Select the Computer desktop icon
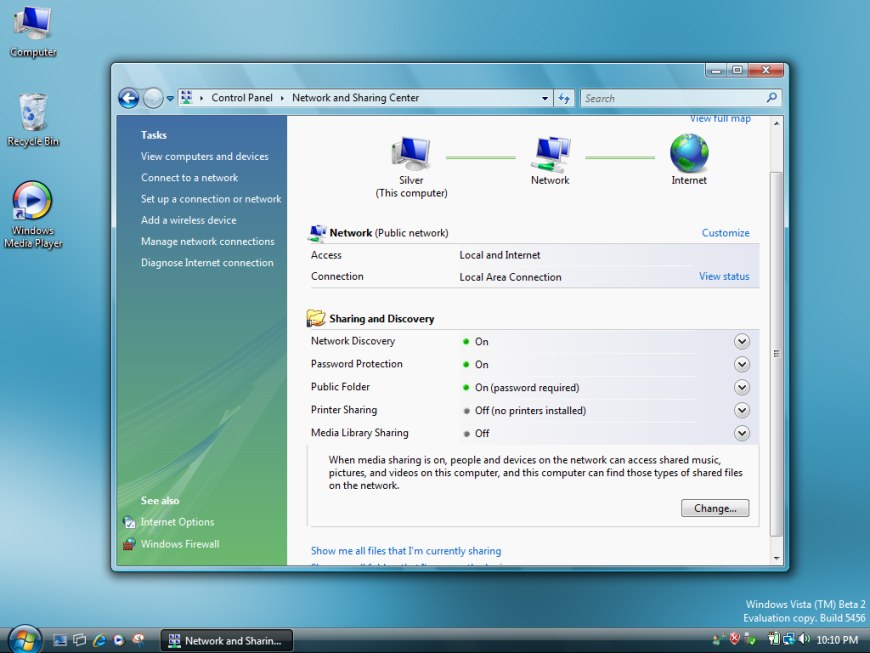 click(x=33, y=31)
